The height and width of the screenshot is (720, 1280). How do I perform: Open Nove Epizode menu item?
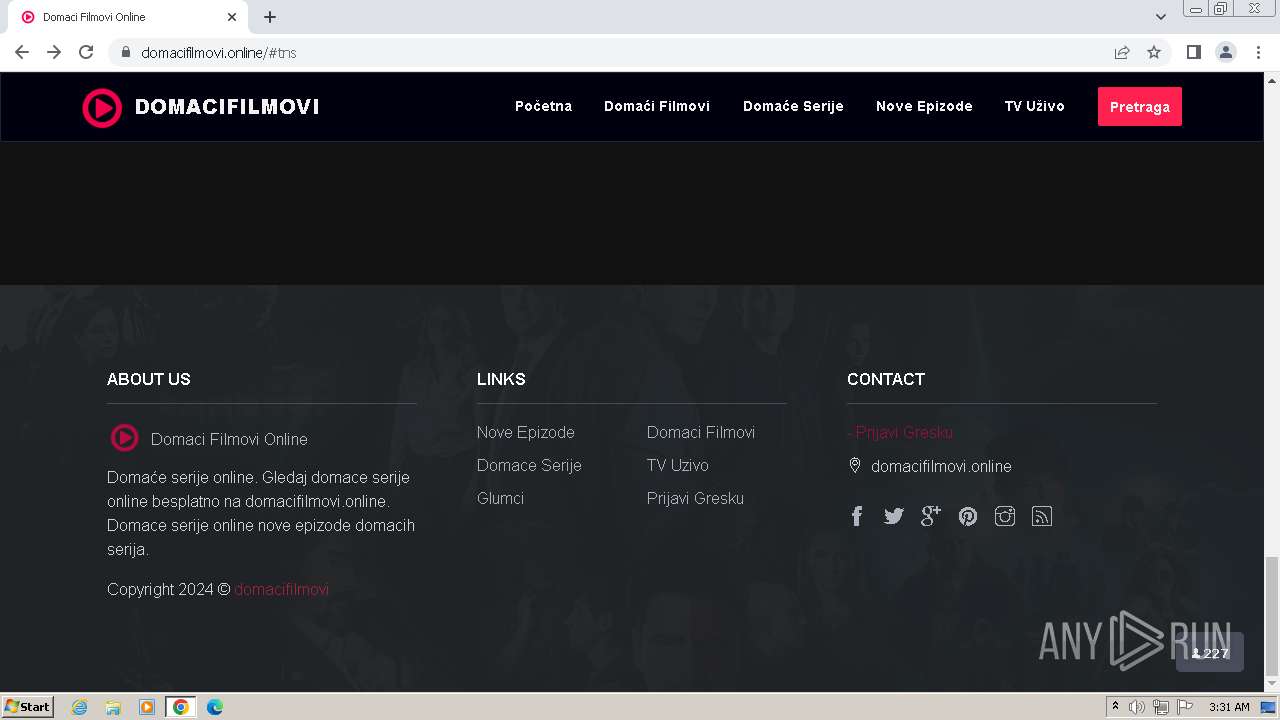coord(924,106)
